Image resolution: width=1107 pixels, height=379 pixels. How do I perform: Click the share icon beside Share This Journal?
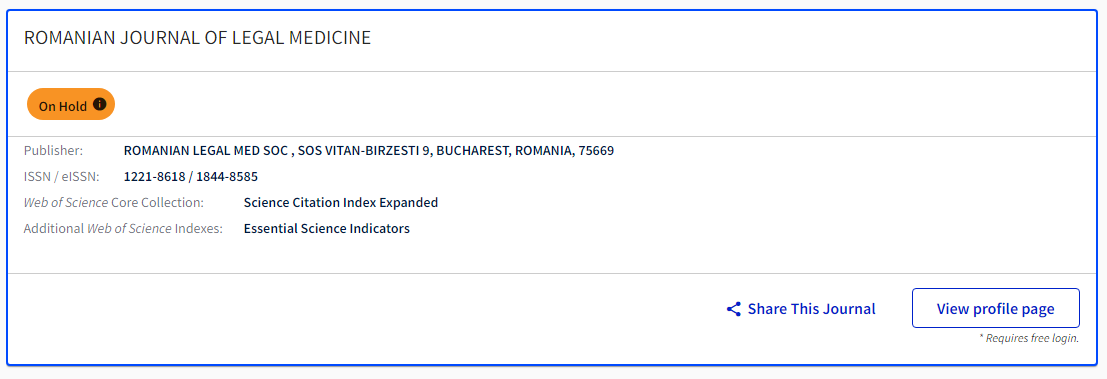tap(734, 309)
